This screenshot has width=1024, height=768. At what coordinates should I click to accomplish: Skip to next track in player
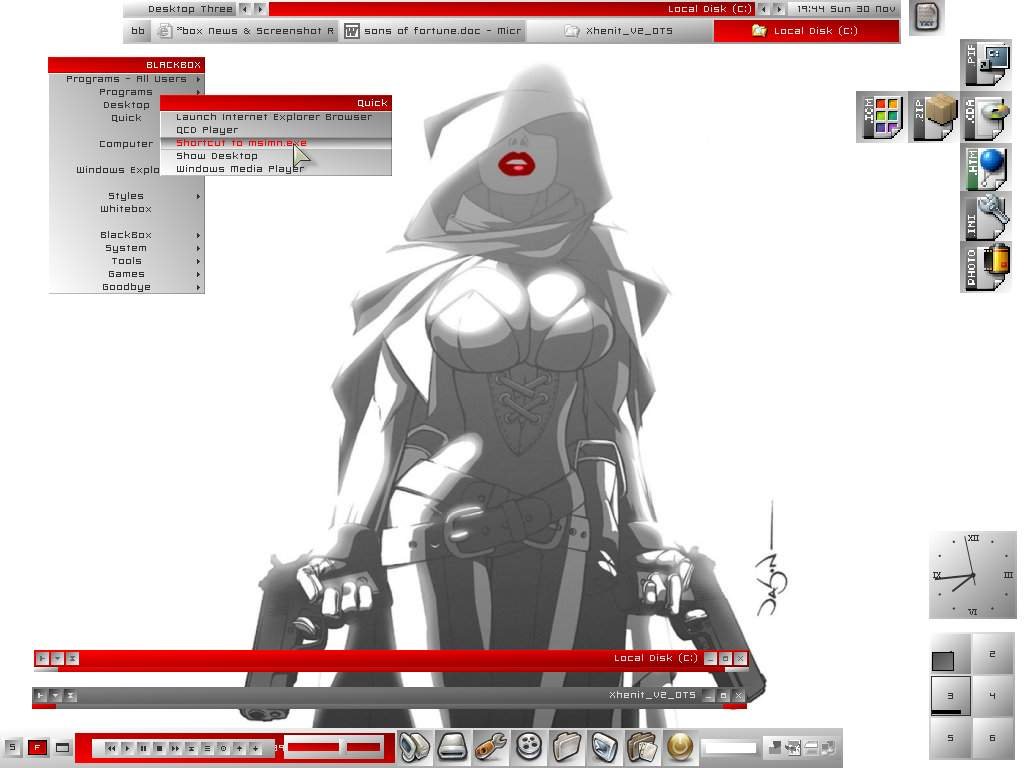pyautogui.click(x=175, y=748)
